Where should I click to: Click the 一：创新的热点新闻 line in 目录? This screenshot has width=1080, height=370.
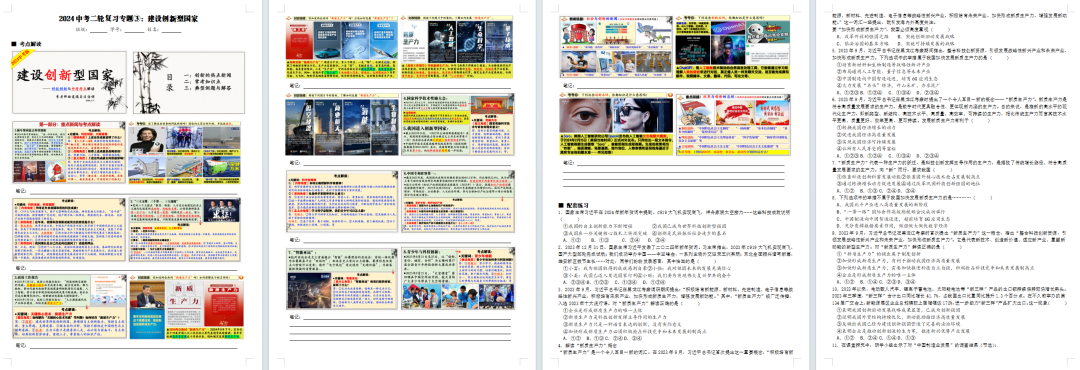point(209,74)
